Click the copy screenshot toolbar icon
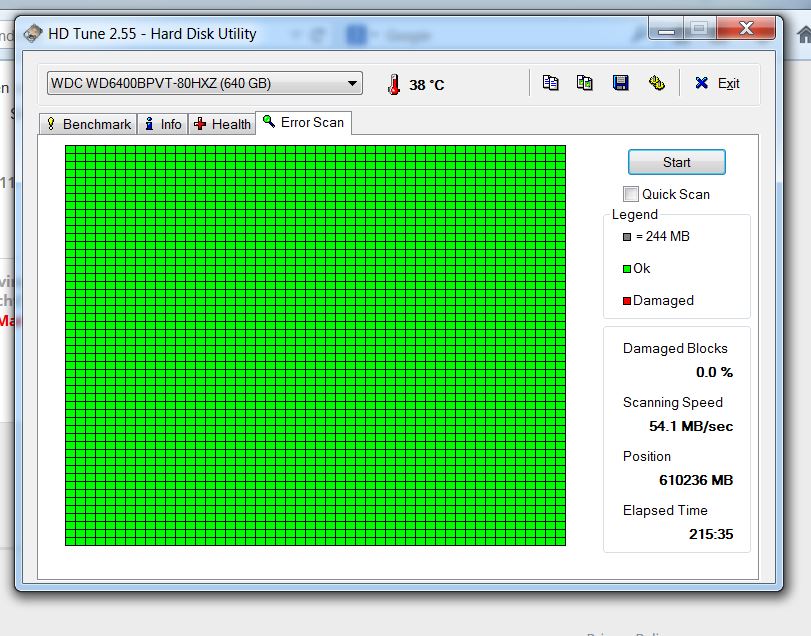 click(x=584, y=83)
